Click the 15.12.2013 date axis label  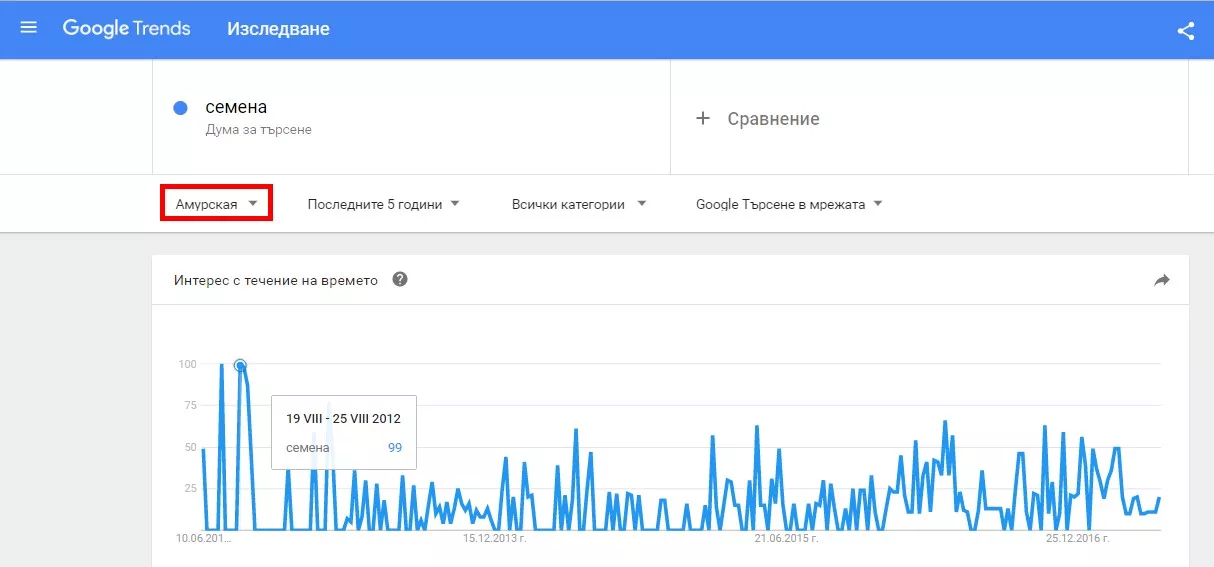click(x=495, y=538)
